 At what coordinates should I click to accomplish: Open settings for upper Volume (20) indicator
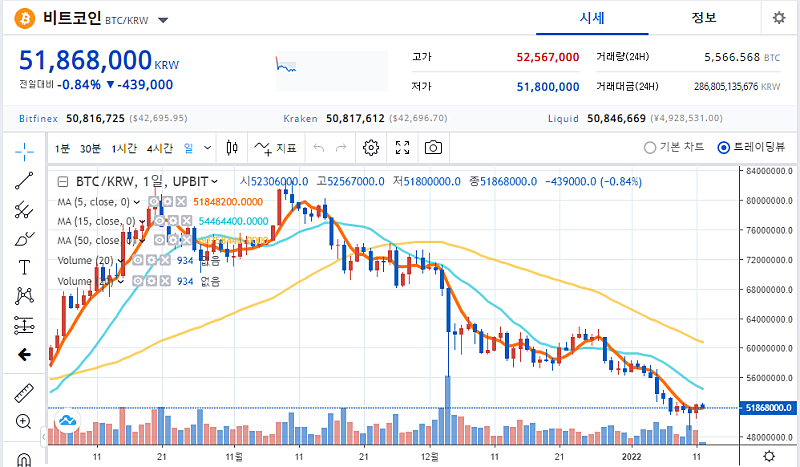coord(152,260)
